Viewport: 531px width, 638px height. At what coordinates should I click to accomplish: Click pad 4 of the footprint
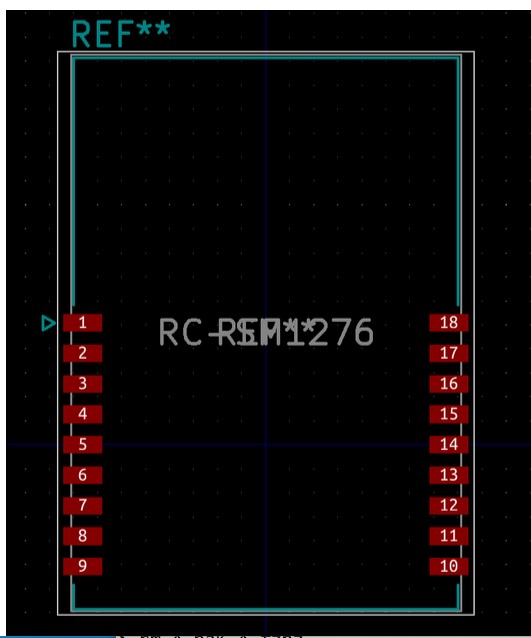click(83, 414)
